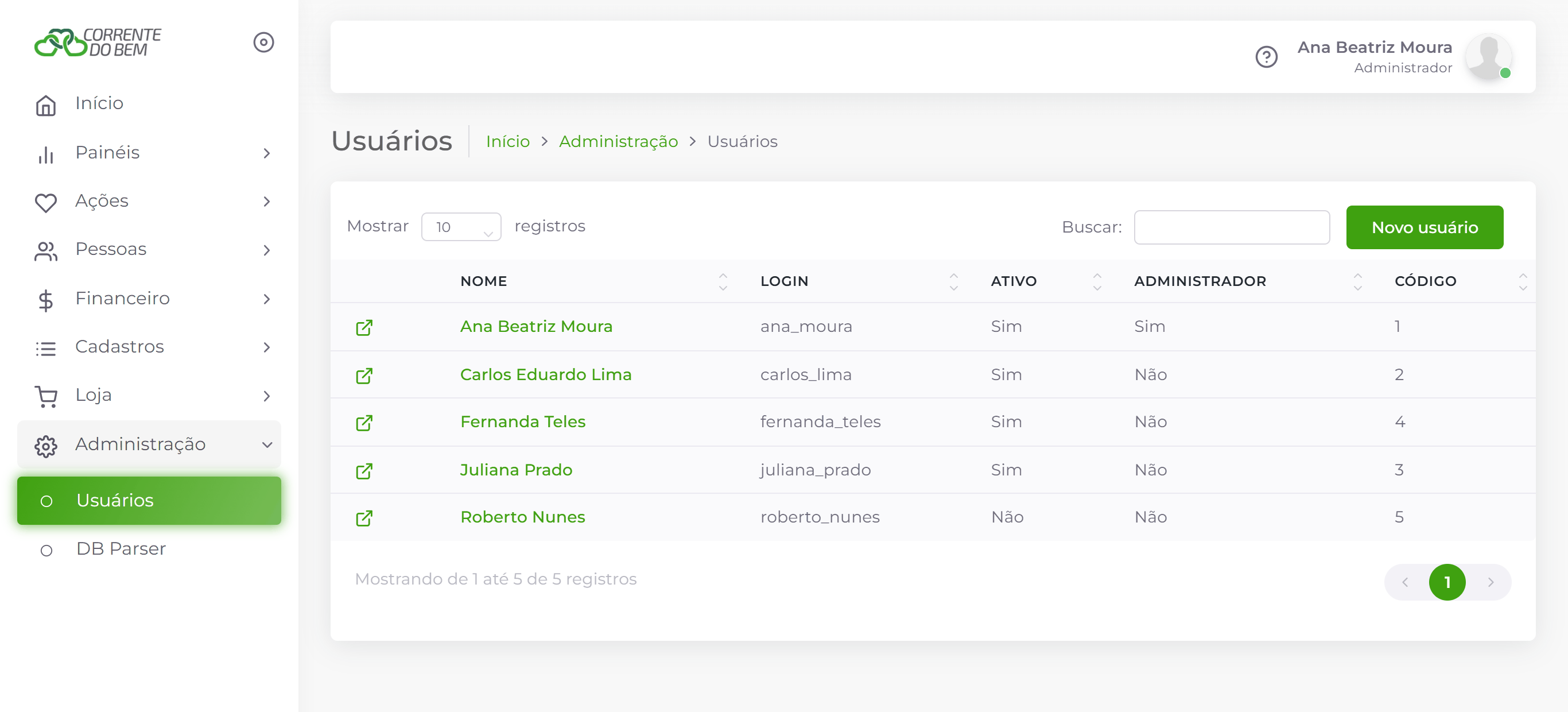Expand the Financeiro sidebar menu
The image size is (1568, 712).
pyautogui.click(x=149, y=299)
